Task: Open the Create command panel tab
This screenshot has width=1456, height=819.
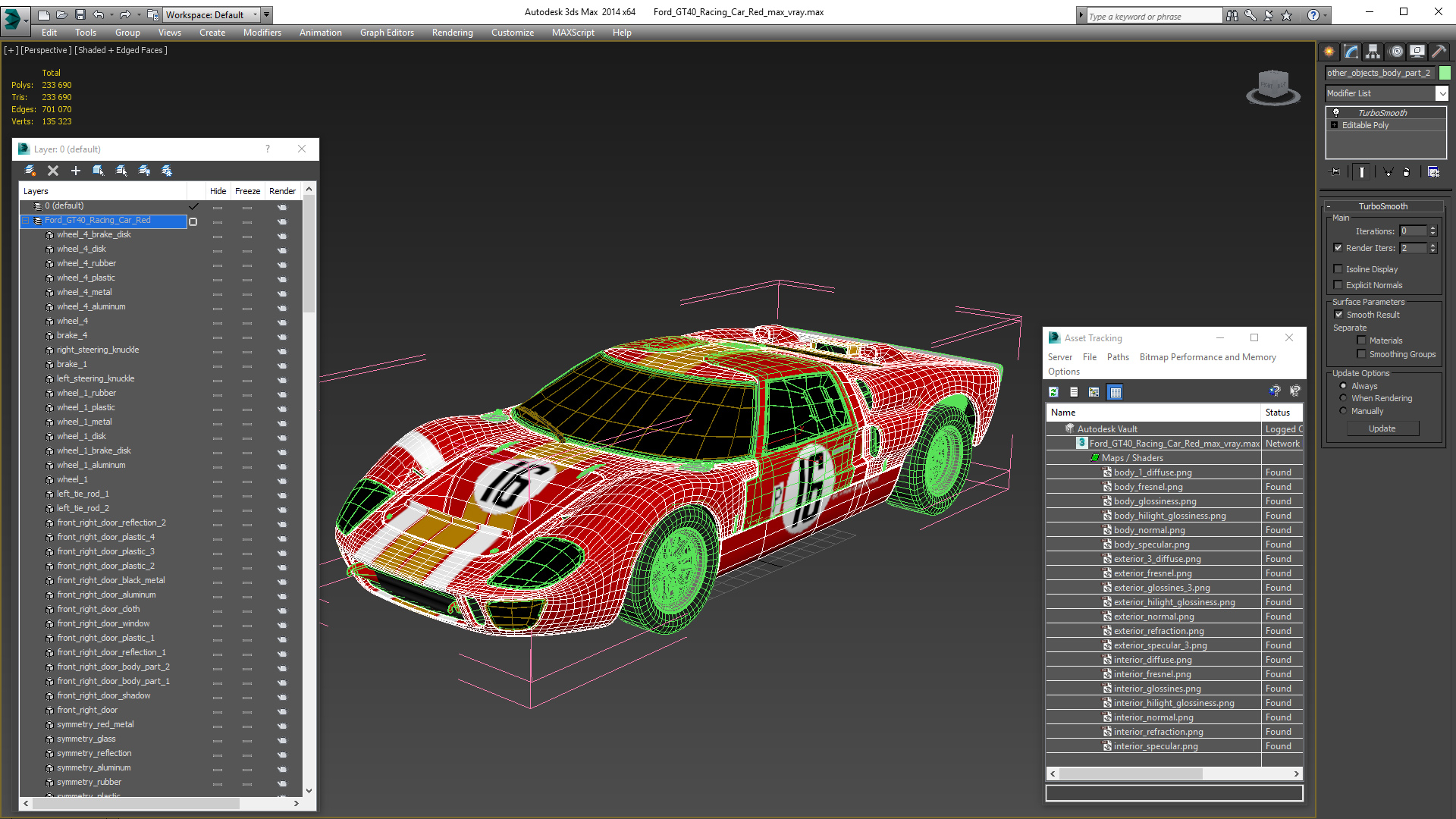Action: pos(1329,52)
